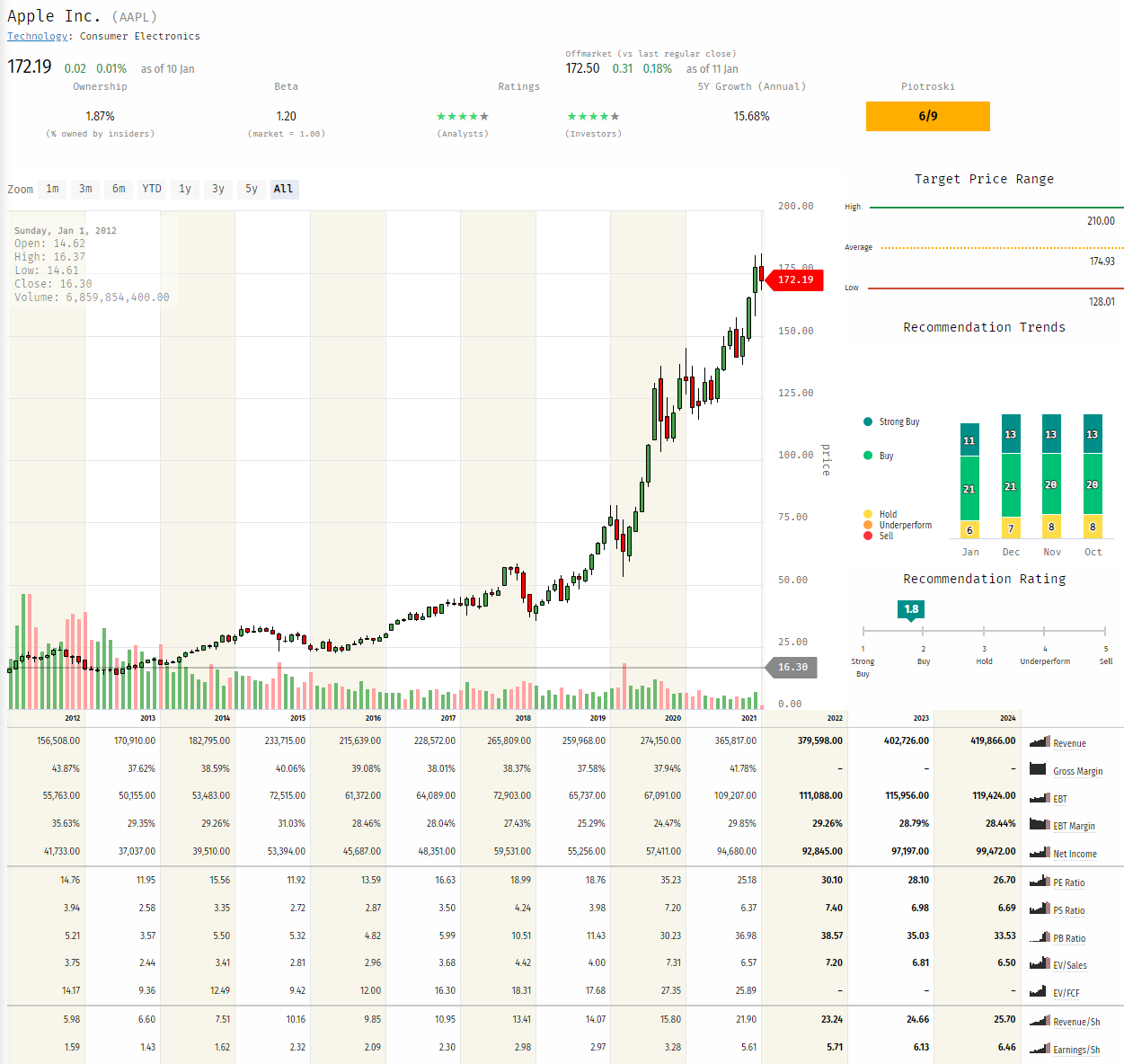Click the 2018 EV/FCF value 18.31

pyautogui.click(x=521, y=990)
